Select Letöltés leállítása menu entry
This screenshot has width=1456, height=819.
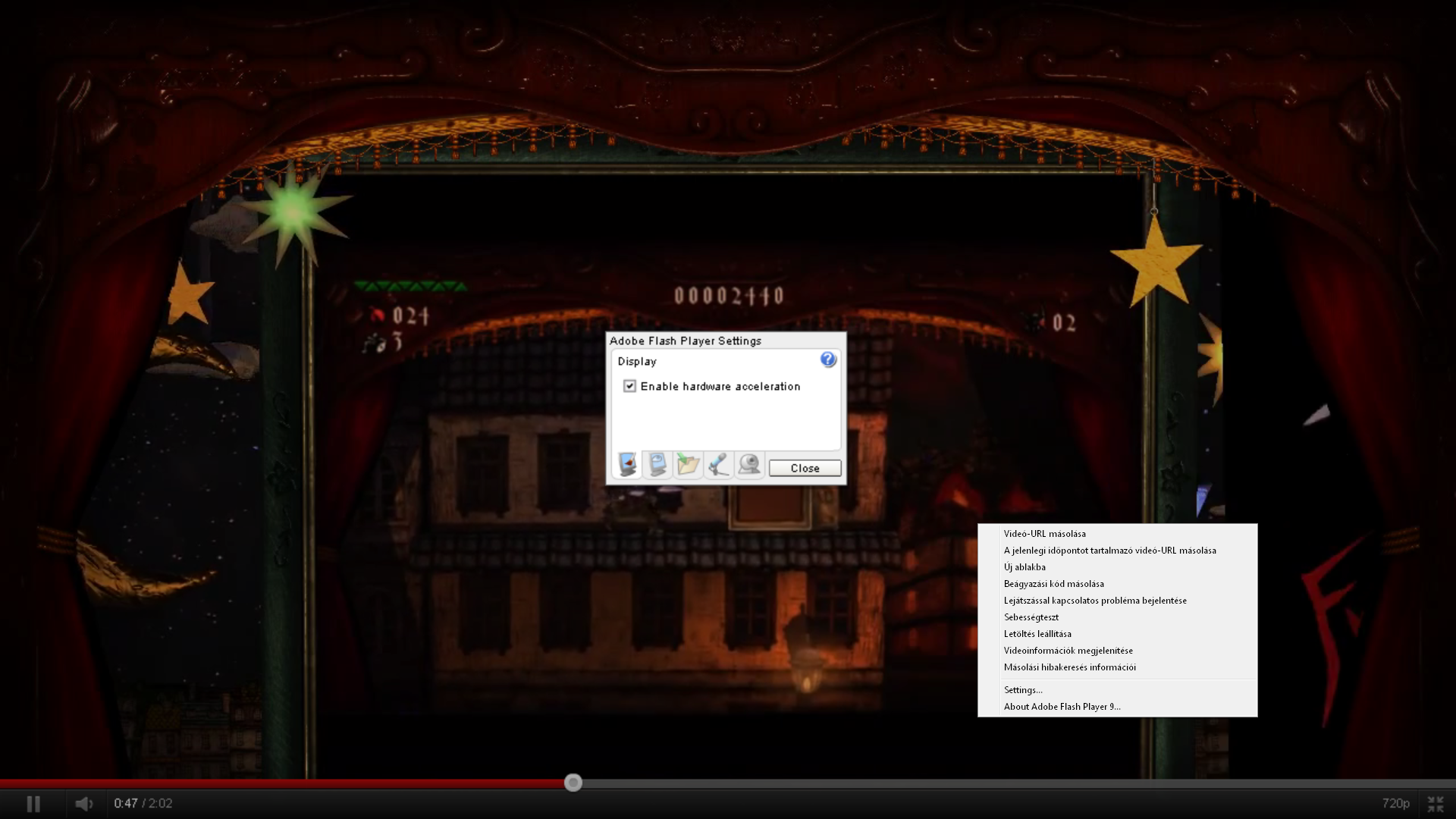pos(1118,634)
